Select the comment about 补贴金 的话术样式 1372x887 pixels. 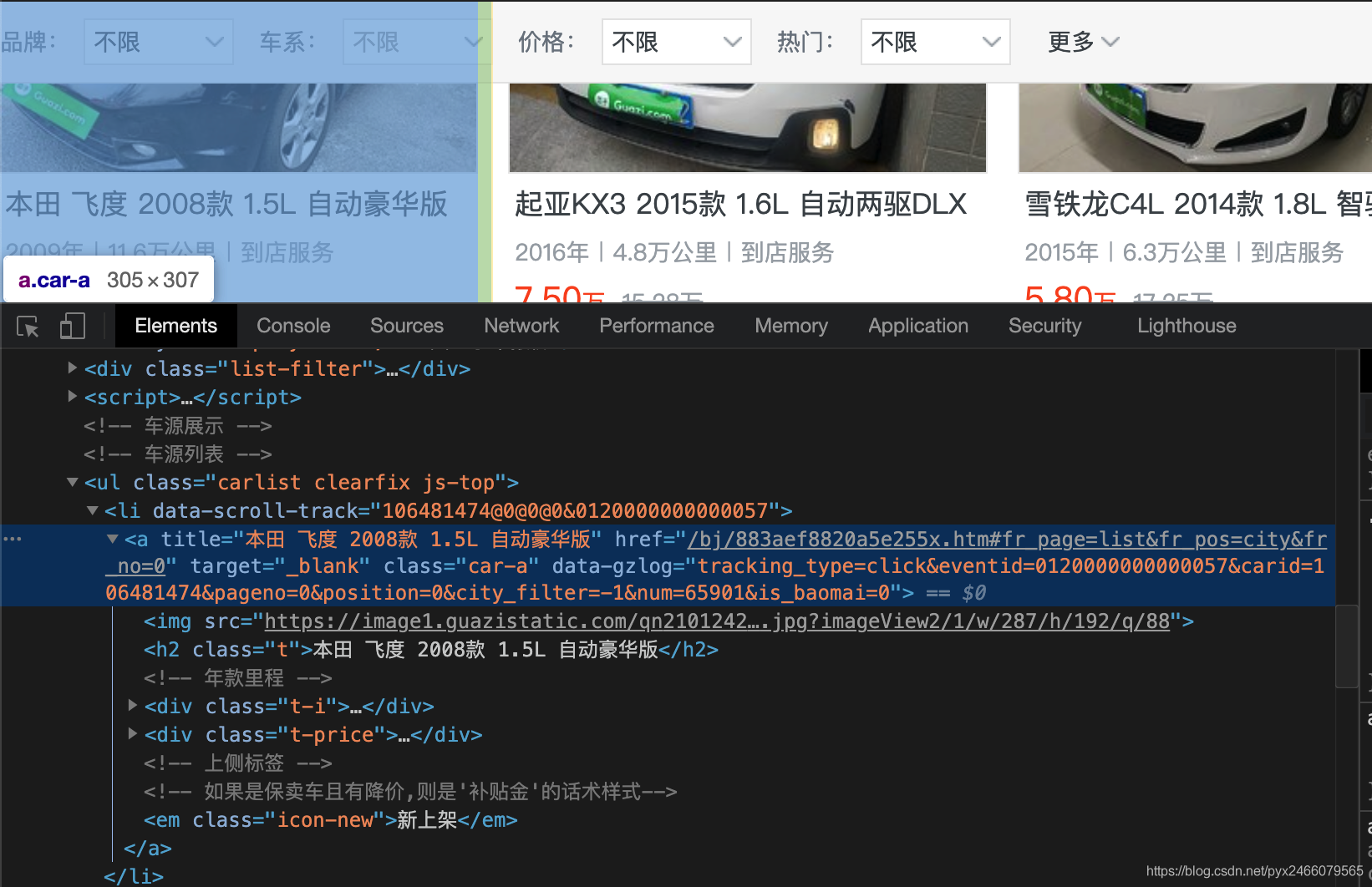click(410, 792)
